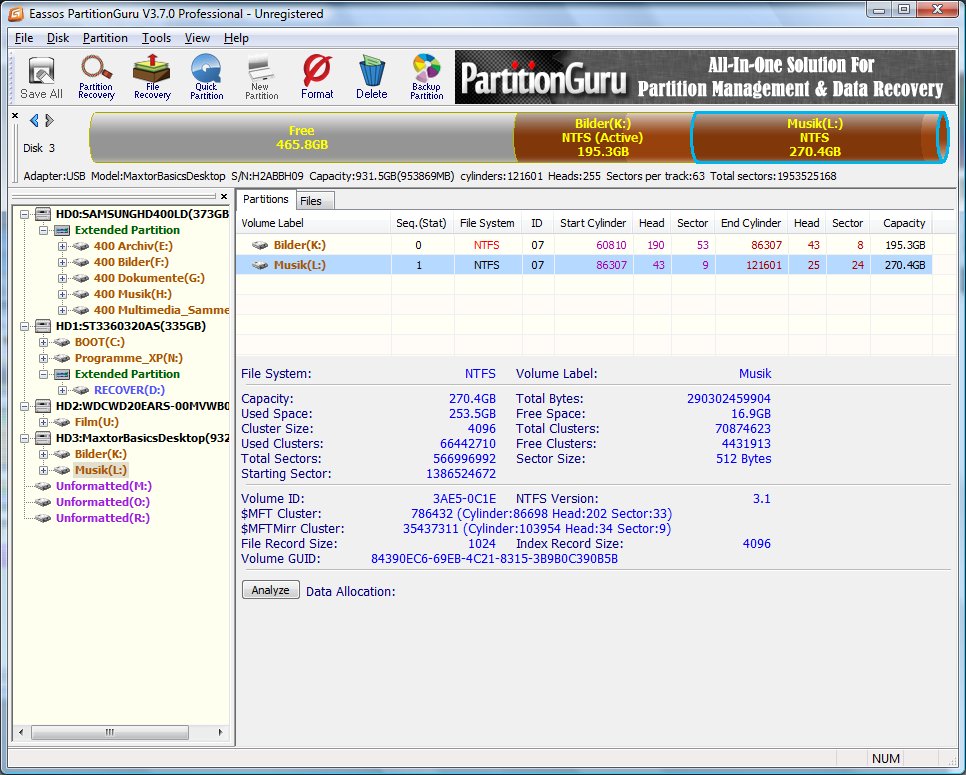Screen dimensions: 966x775
Task: Click the New Partition icon
Action: 261,78
